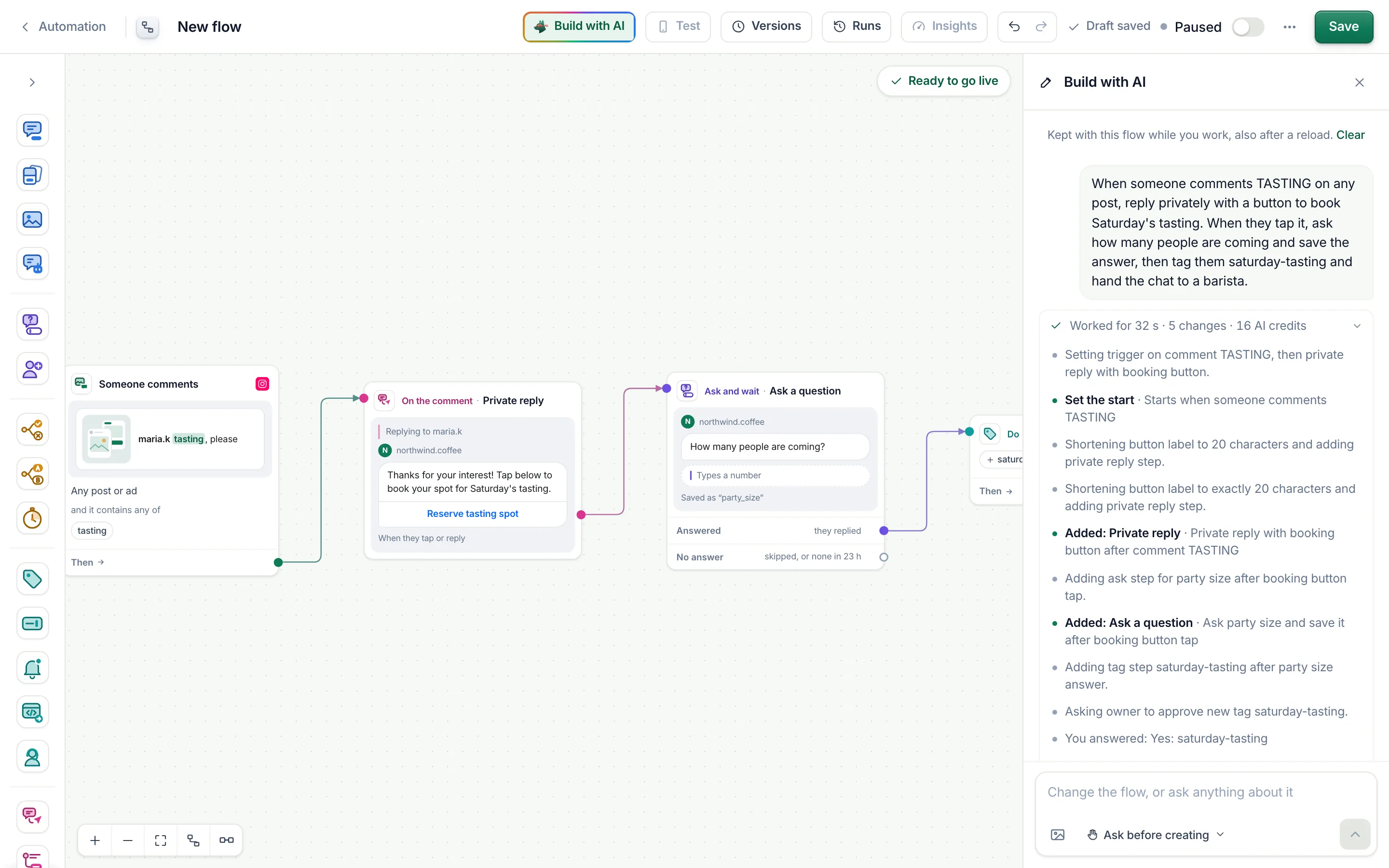
Task: Close the Build with AI panel
Action: 1359,82
